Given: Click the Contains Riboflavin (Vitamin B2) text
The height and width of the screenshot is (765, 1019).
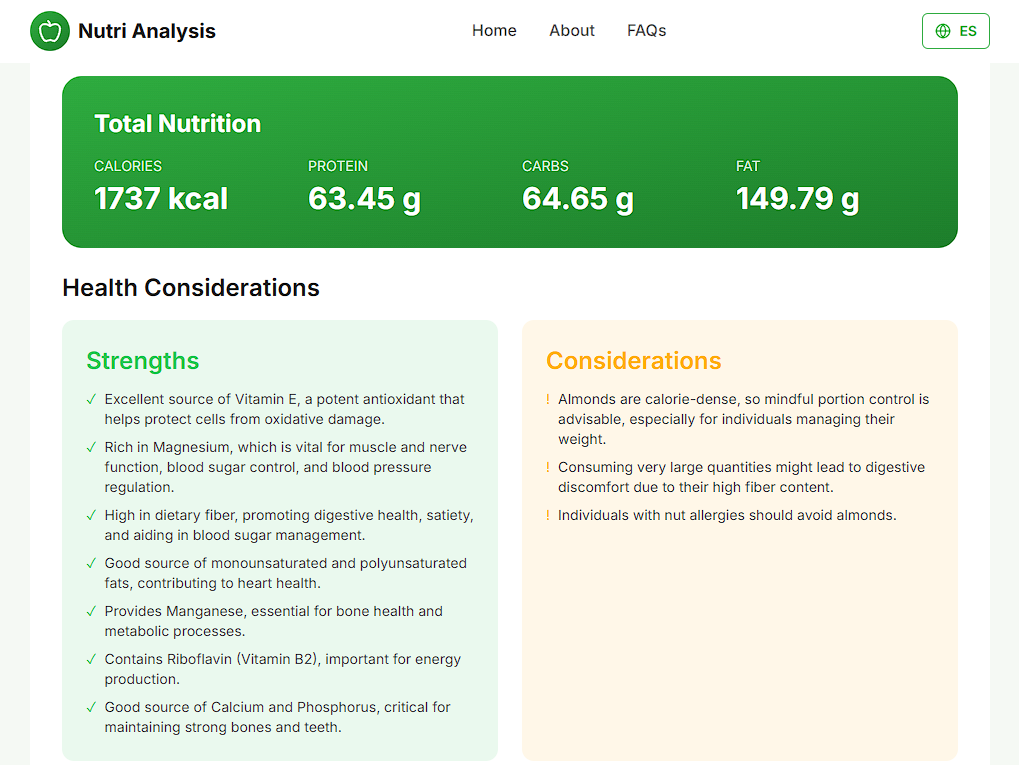Looking at the screenshot, I should pos(283,669).
